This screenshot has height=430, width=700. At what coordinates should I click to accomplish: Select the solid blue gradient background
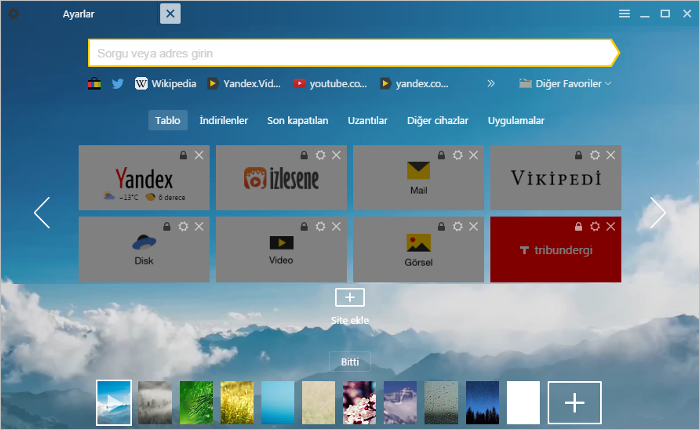278,402
